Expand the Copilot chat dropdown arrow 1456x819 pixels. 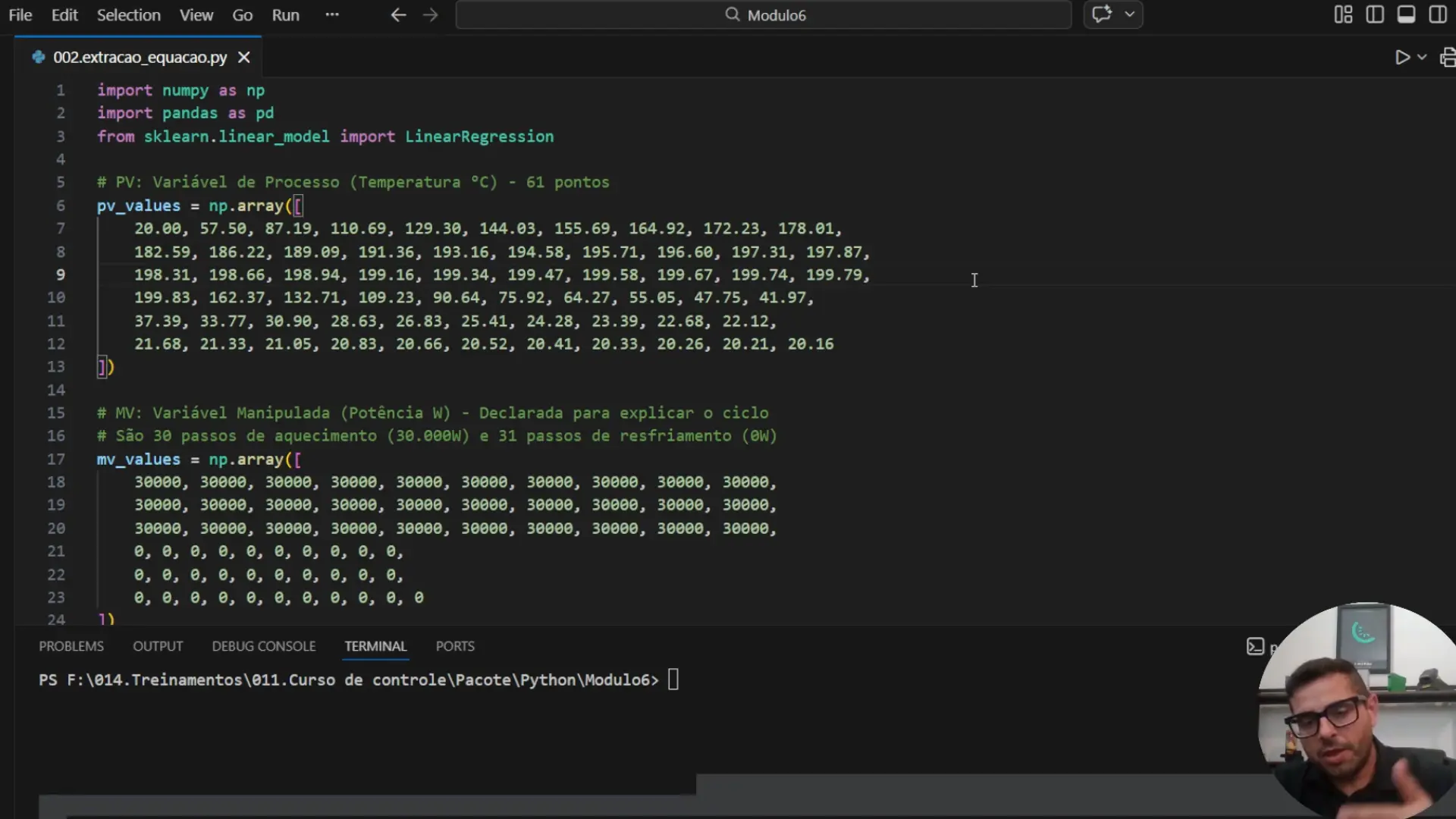point(1129,14)
